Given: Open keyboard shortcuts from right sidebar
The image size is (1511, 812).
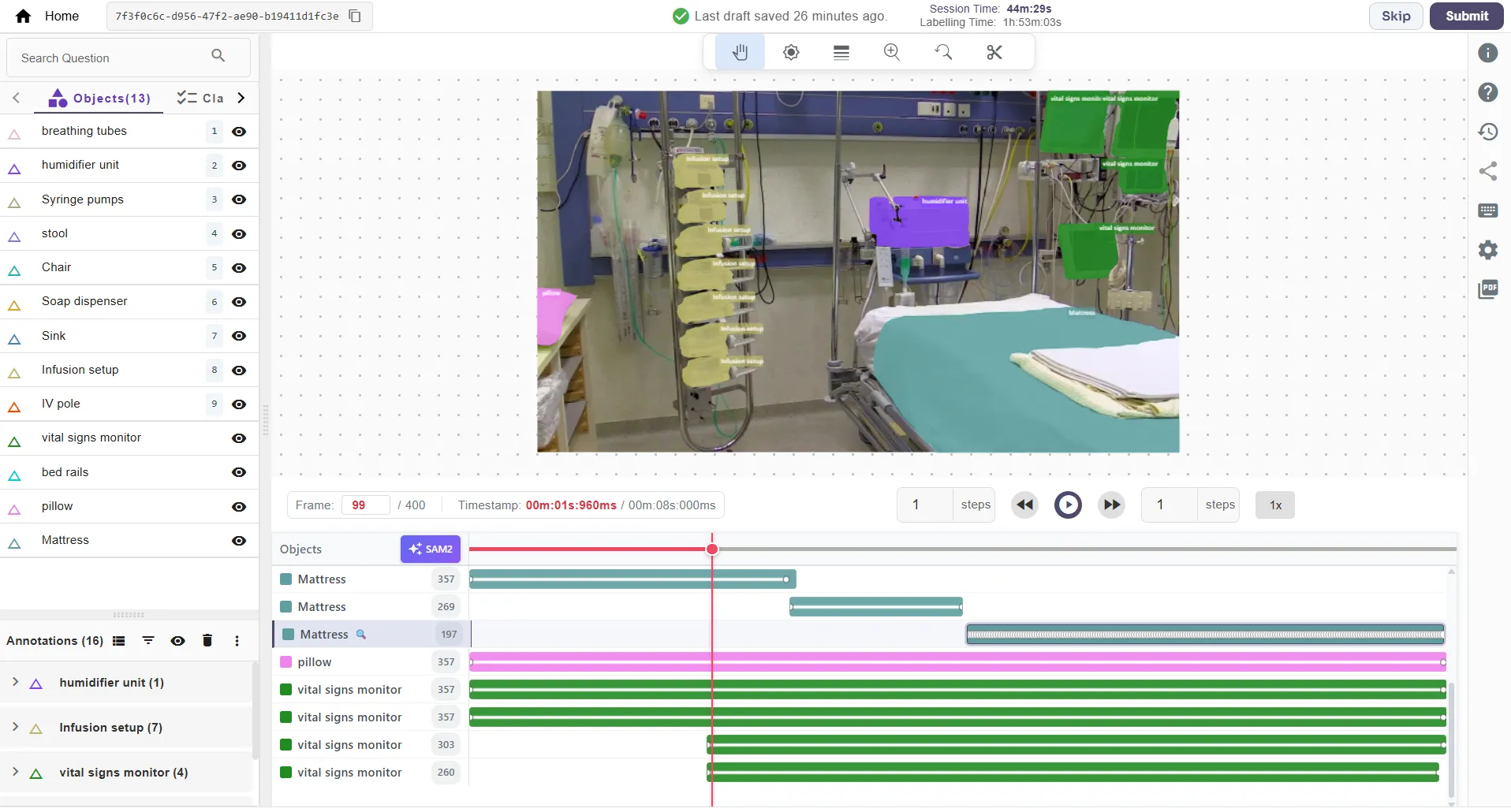Looking at the screenshot, I should 1488,210.
